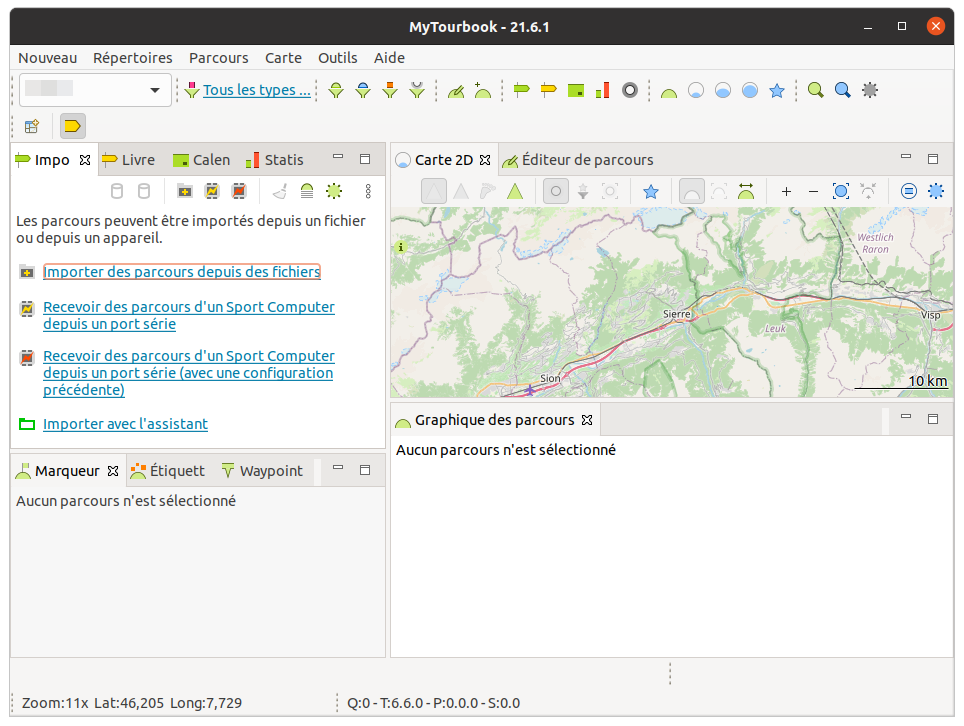964x726 pixels.
Task: Open the Outils menu
Action: pyautogui.click(x=337, y=58)
